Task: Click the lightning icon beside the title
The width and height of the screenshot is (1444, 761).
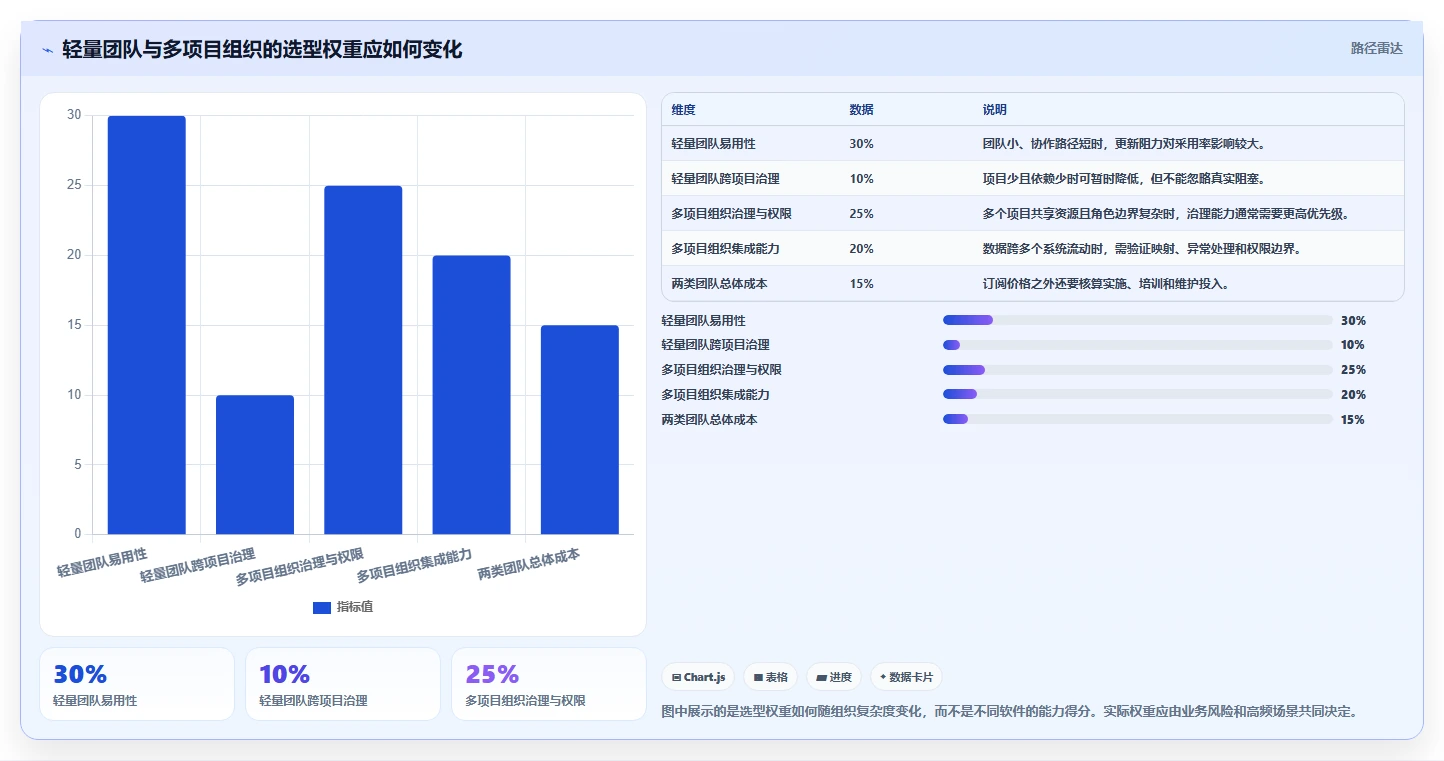Action: (47, 49)
